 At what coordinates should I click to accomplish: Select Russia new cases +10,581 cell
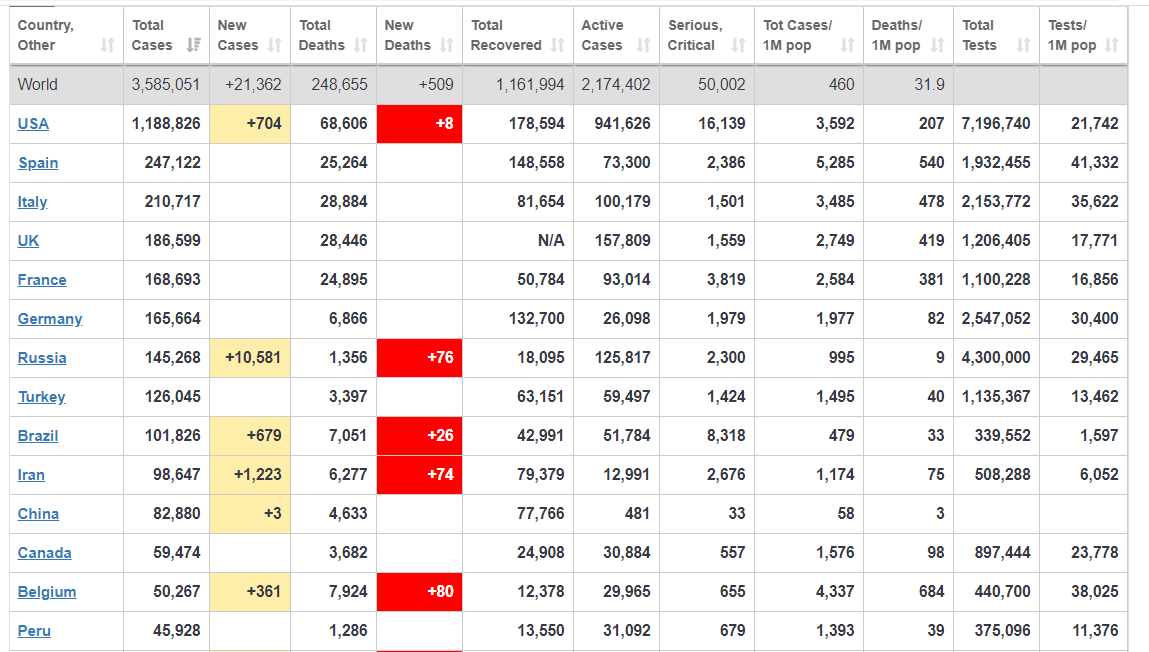pyautogui.click(x=250, y=358)
